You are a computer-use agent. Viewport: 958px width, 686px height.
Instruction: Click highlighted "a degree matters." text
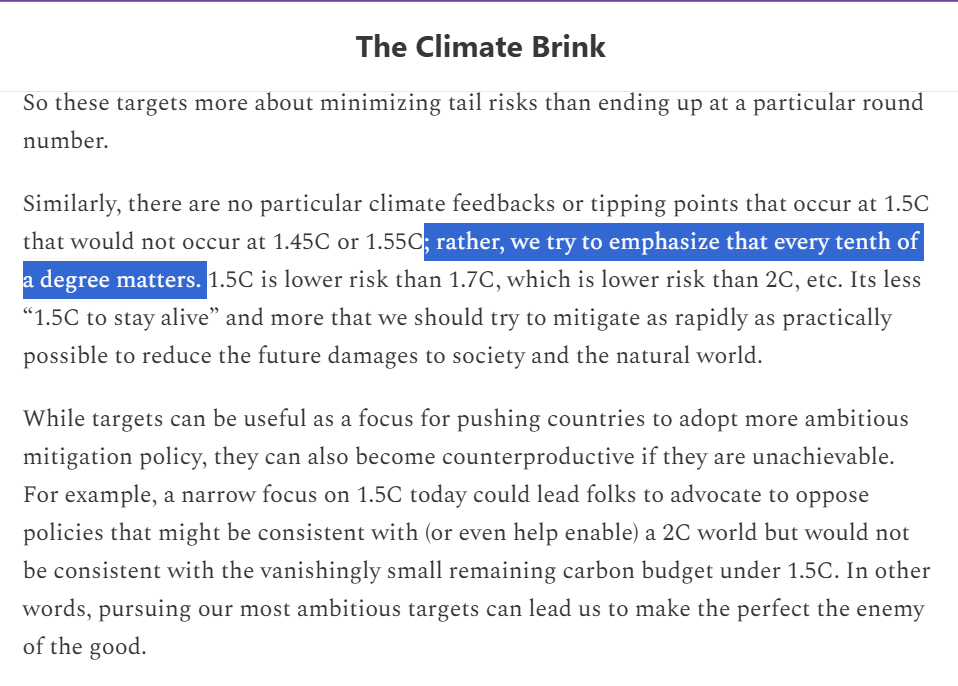[113, 280]
